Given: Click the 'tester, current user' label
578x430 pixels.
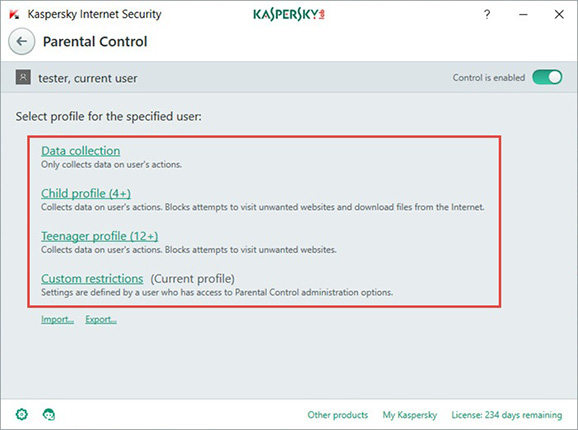Looking at the screenshot, I should click(x=88, y=78).
